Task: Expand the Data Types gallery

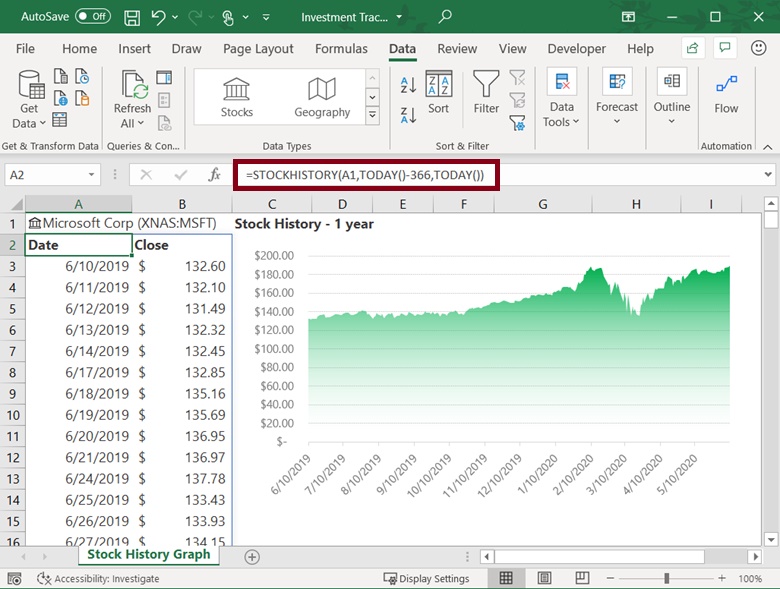Action: click(x=372, y=116)
